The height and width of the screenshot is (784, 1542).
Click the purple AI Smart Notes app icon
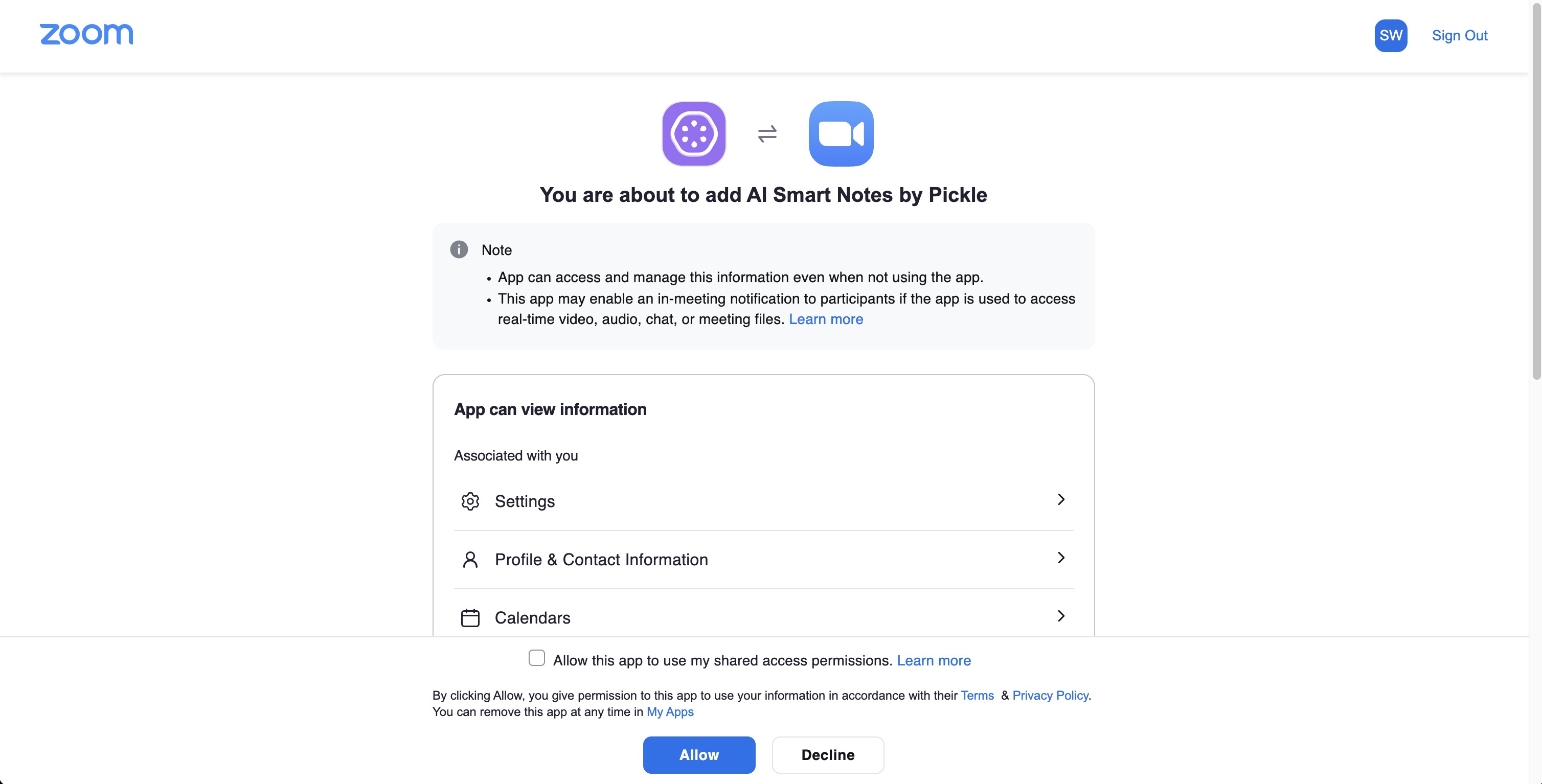[694, 133]
